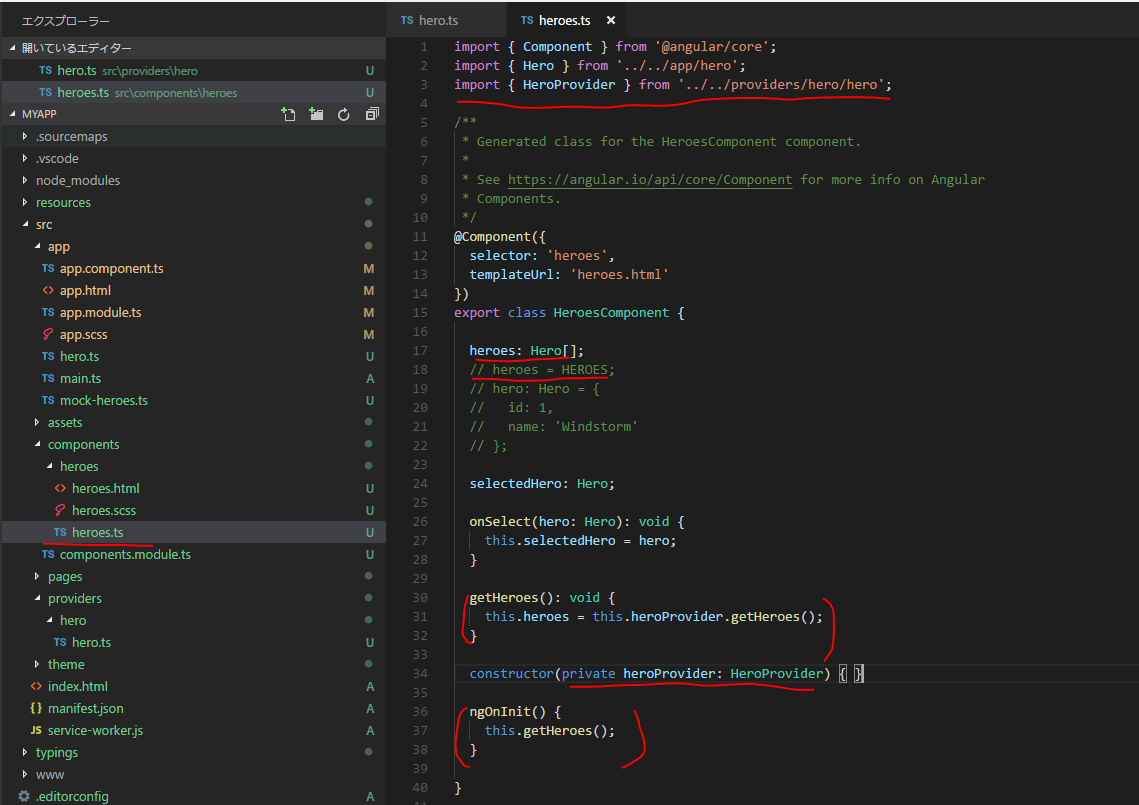Open mock-heroes.ts in the file tree
Image resolution: width=1139 pixels, height=805 pixels.
pyautogui.click(x=194, y=400)
